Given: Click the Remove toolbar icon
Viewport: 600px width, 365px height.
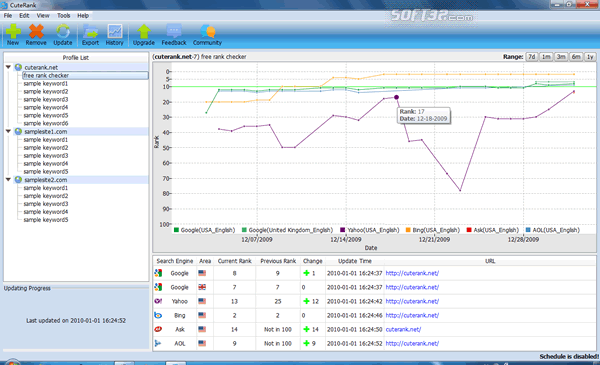Looking at the screenshot, I should point(36,32).
